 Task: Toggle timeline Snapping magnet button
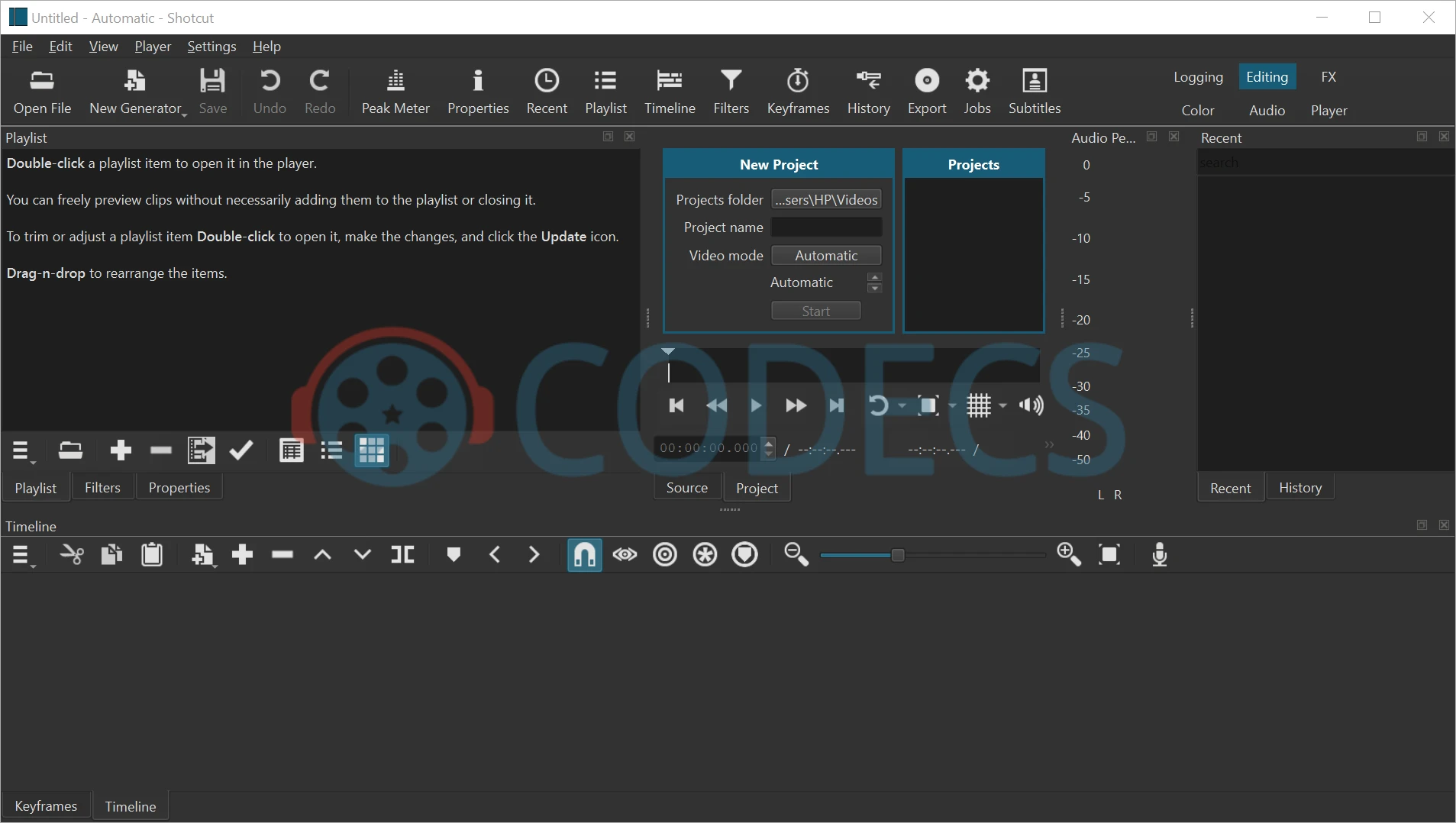point(585,555)
